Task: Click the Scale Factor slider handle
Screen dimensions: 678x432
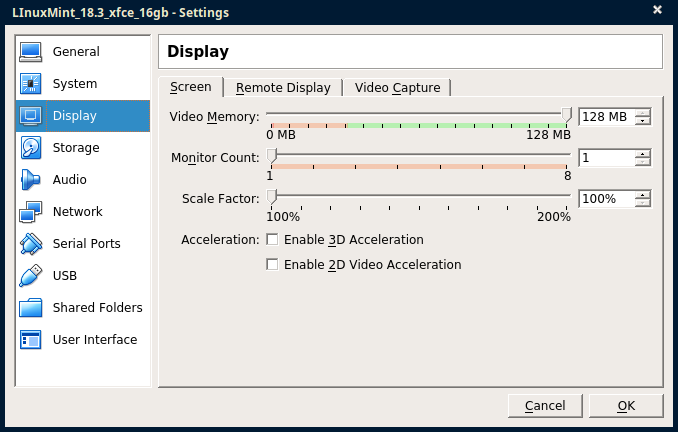Action: (x=272, y=197)
